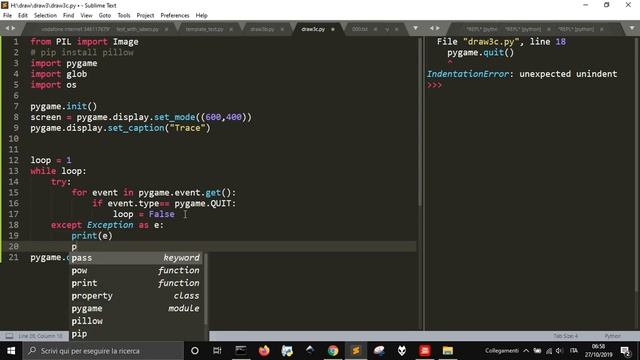640x360 pixels.
Task: Click 'IndentationError' text in REPL output
Action: click(x=468, y=74)
